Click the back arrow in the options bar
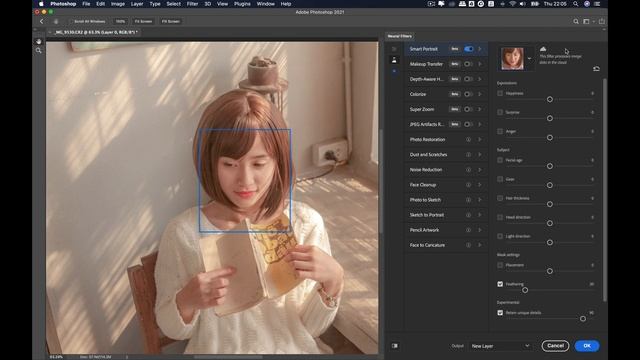This screenshot has height=360, width=640. click(41, 21)
